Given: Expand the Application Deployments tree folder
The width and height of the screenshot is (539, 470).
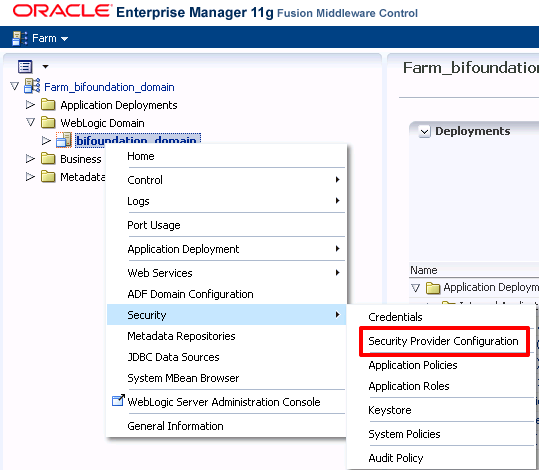Looking at the screenshot, I should tap(30, 104).
